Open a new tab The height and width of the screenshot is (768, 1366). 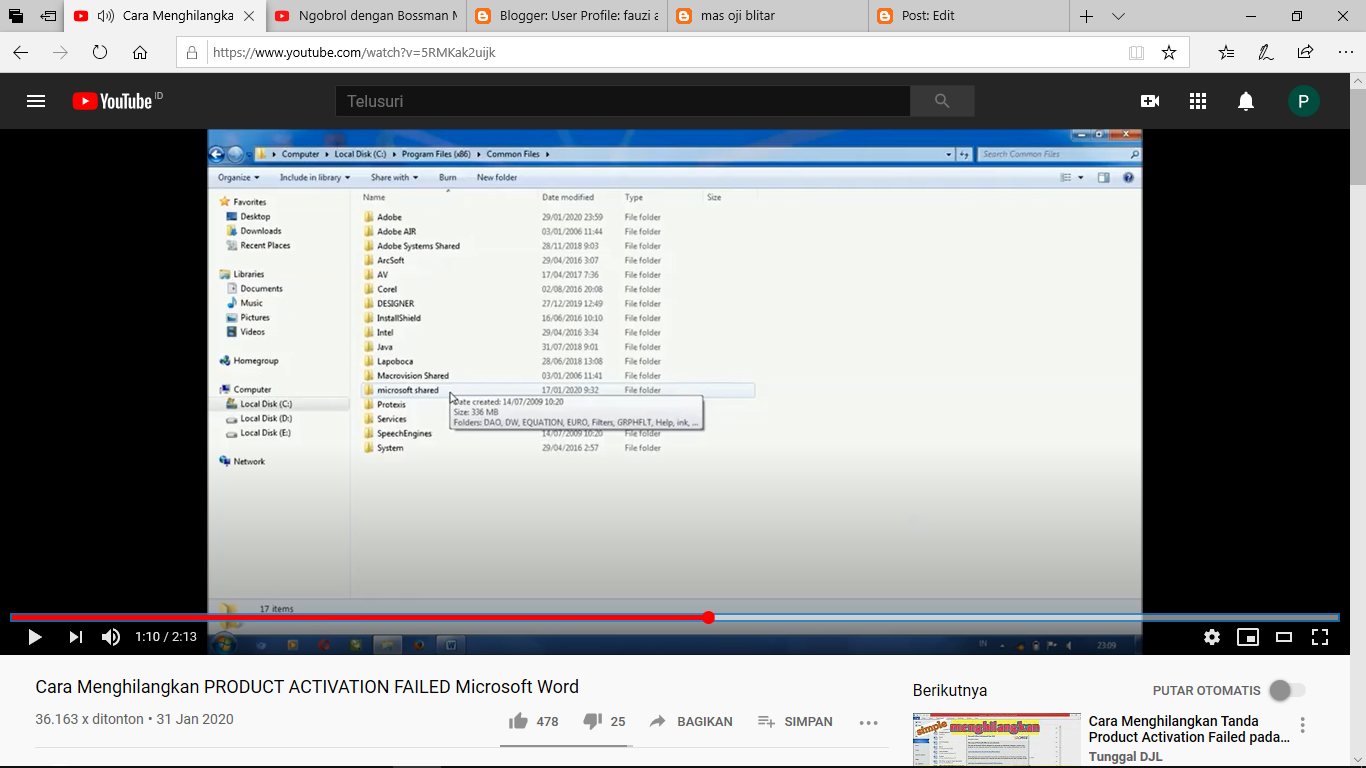click(1086, 16)
